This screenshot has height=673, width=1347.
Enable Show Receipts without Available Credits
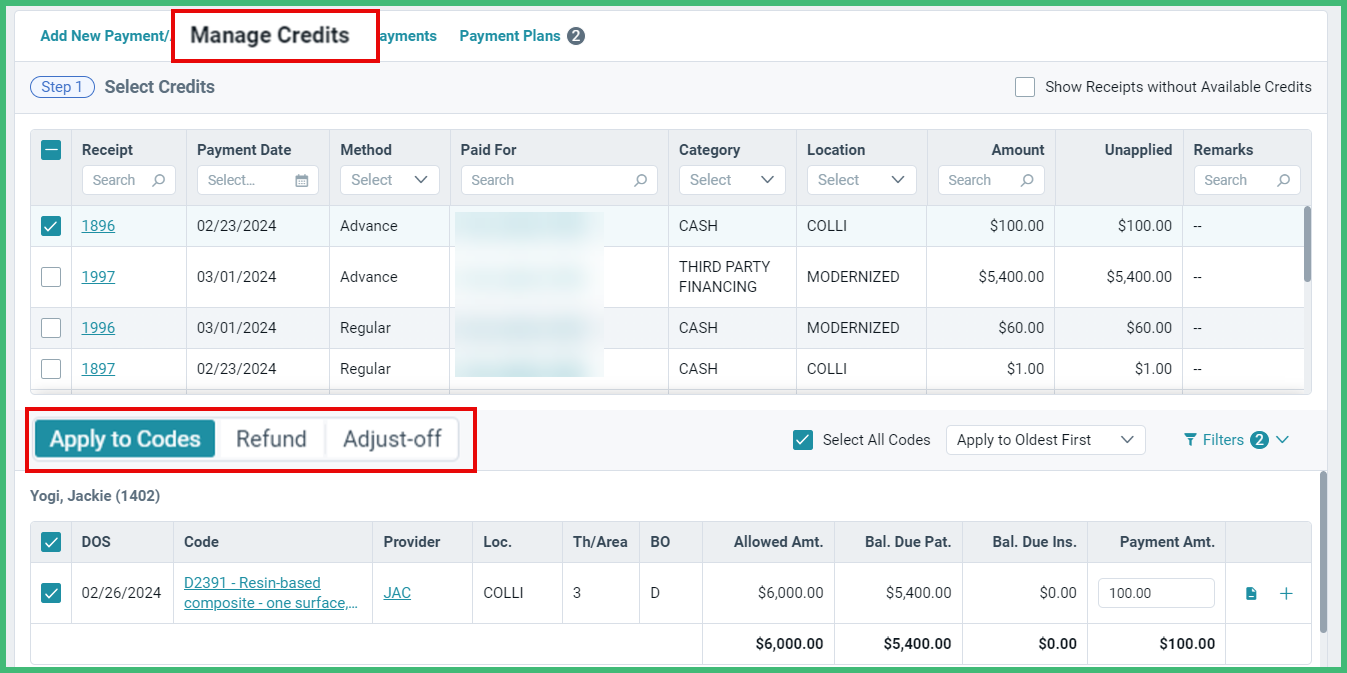pos(1024,87)
